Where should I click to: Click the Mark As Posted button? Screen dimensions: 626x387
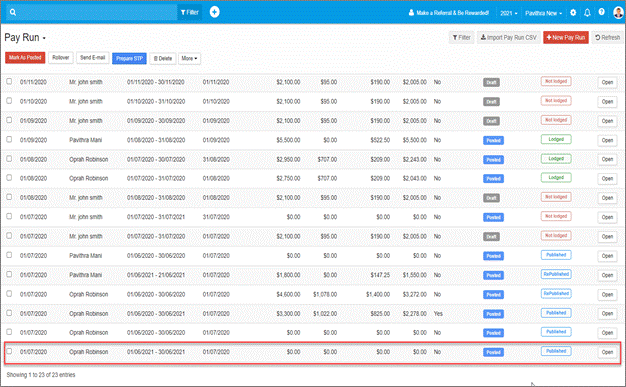click(25, 58)
